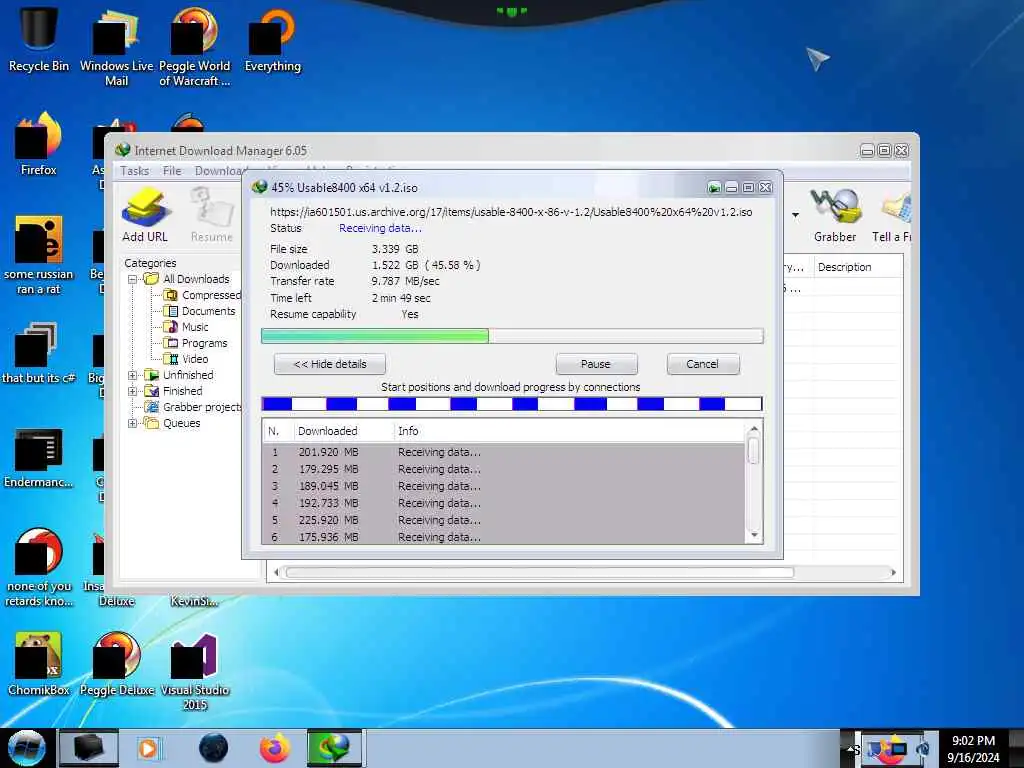The height and width of the screenshot is (768, 1024).
Task: Open the Tasks menu
Action: coord(135,171)
